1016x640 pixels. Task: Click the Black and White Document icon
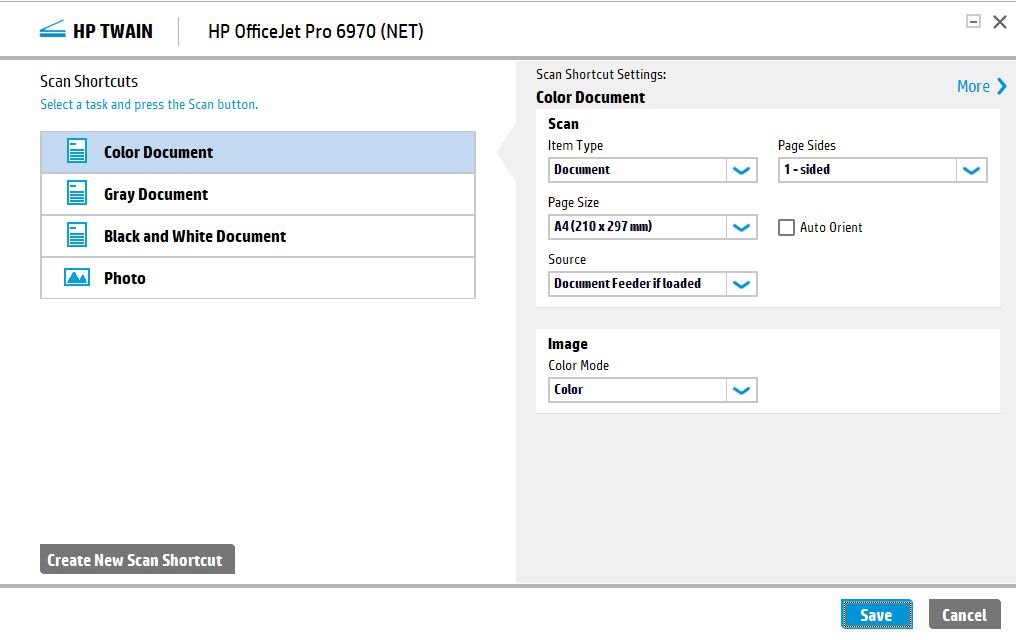[x=77, y=236]
